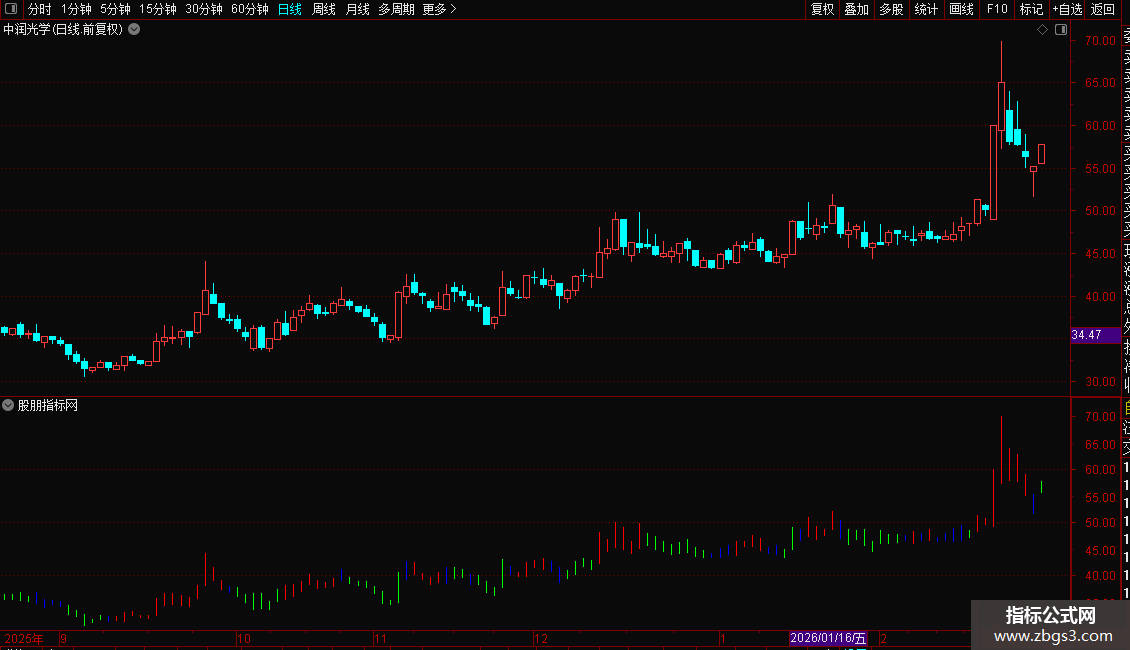Toggle the chart panel layout icon
This screenshot has height=650, width=1130.
(x=1061, y=30)
